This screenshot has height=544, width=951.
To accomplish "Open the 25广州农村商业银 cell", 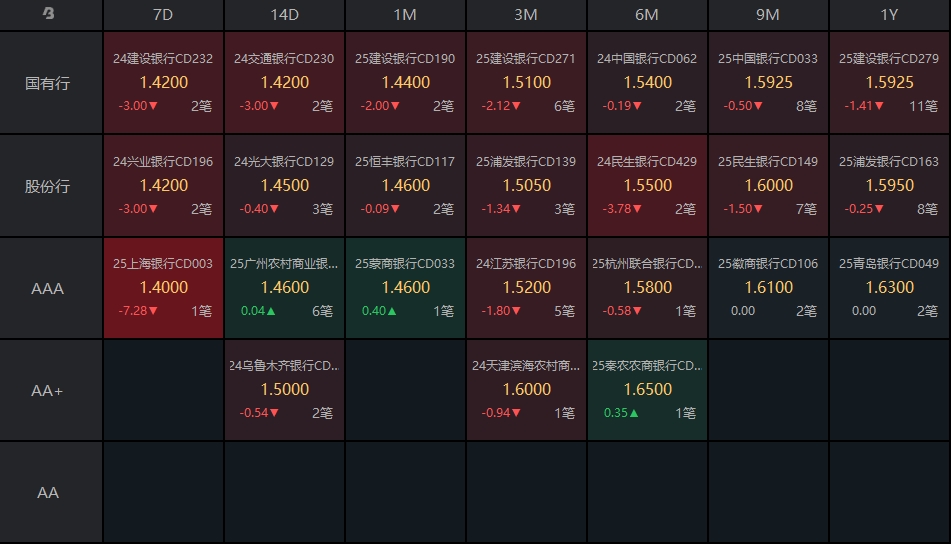I will [x=284, y=288].
